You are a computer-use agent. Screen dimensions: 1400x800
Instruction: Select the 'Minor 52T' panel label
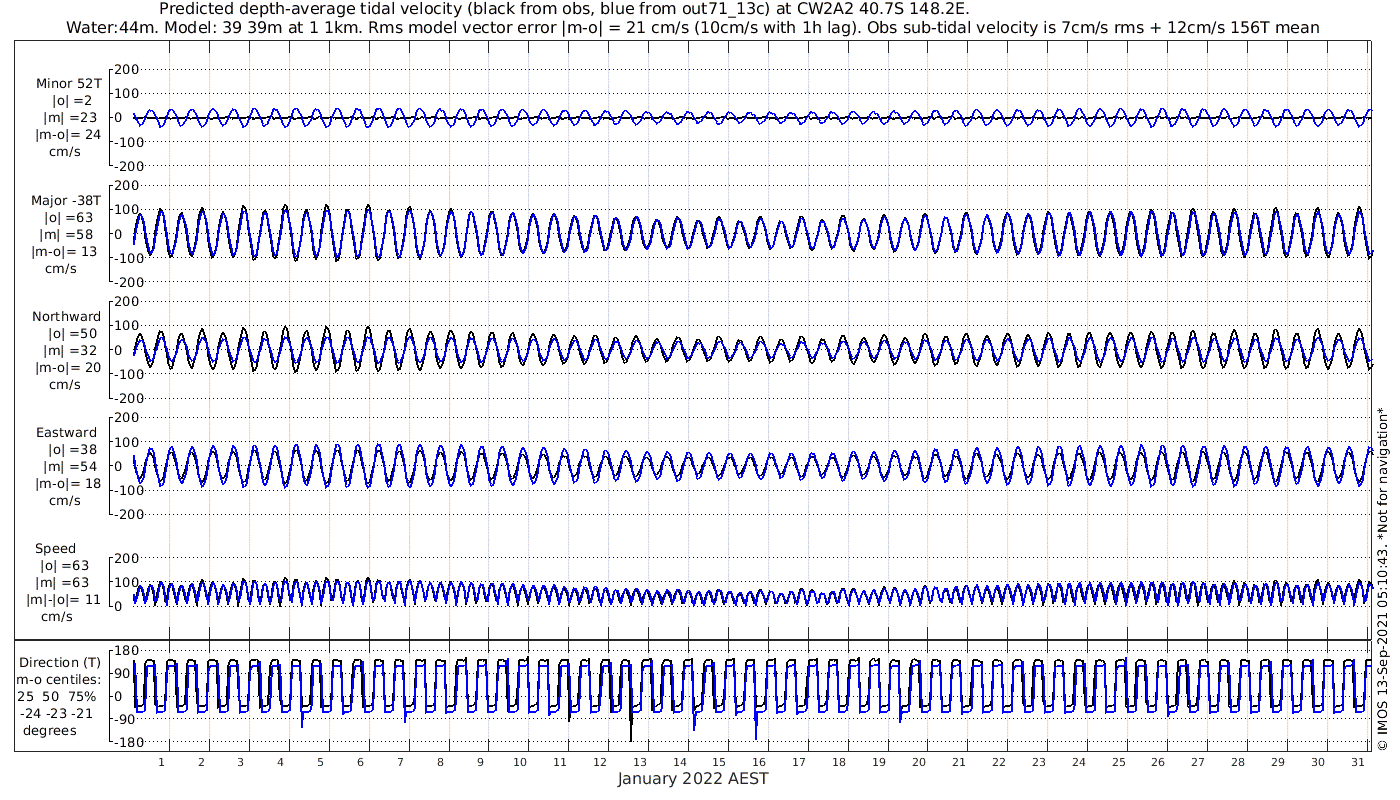[x=68, y=84]
